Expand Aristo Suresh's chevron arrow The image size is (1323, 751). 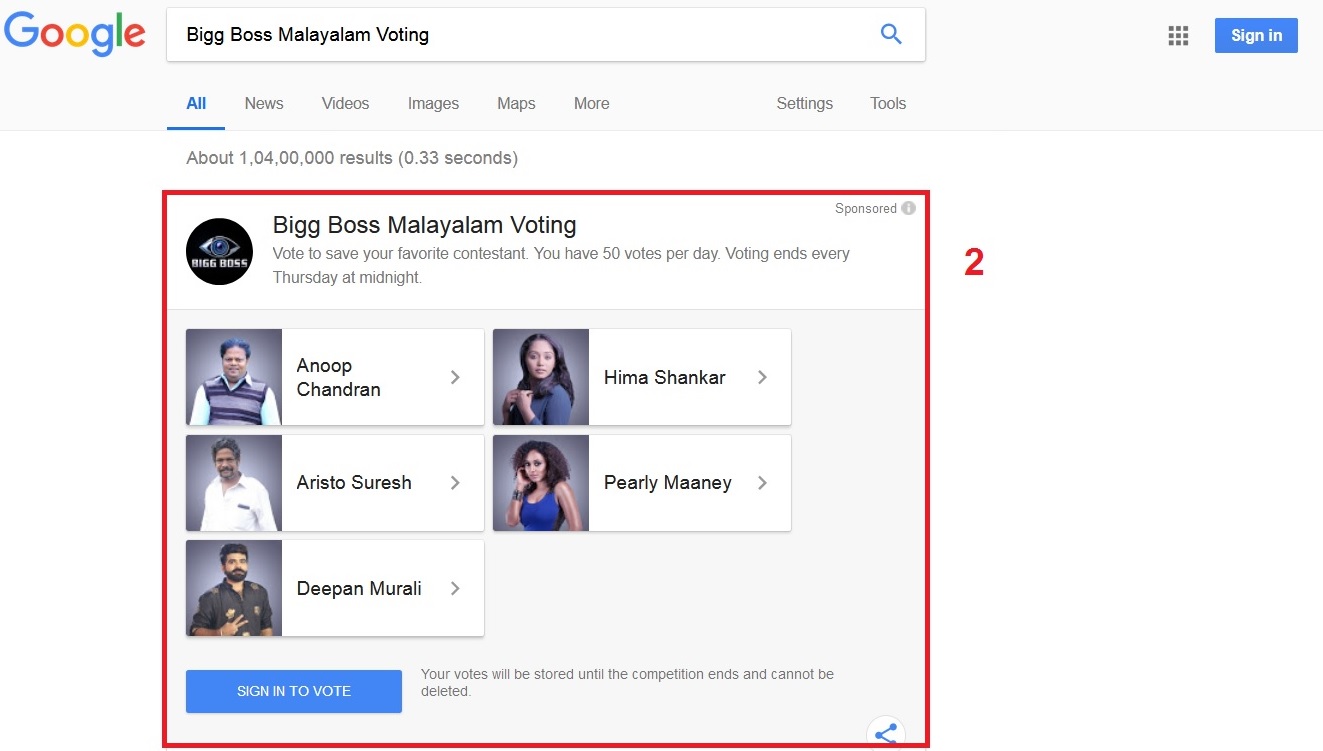455,483
